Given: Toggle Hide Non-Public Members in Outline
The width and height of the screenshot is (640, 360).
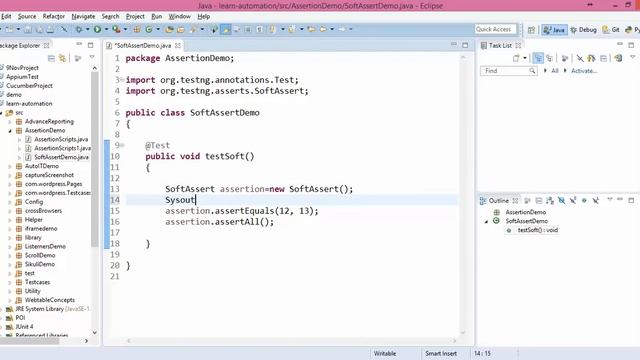Looking at the screenshot, I should click(x=584, y=200).
